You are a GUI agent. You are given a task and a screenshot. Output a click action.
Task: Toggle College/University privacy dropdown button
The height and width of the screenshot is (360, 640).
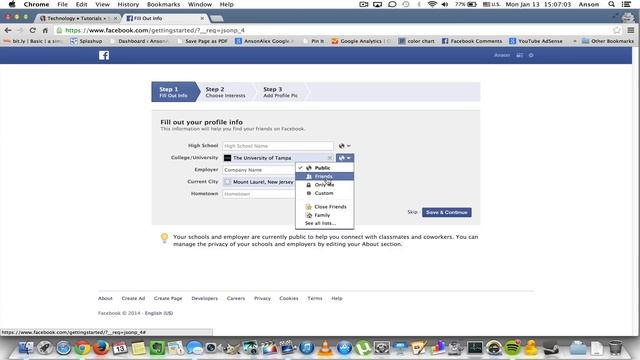point(345,158)
